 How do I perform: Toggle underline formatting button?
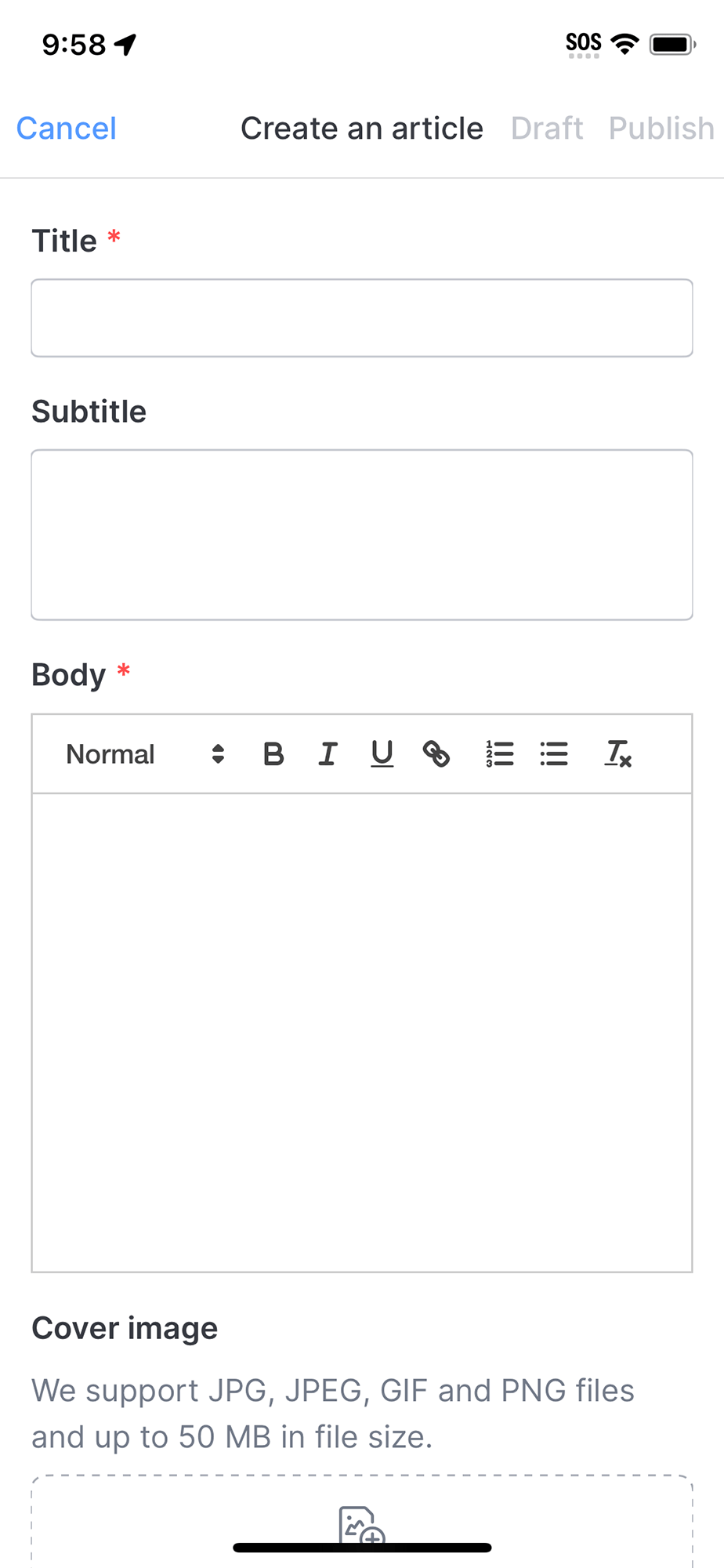pos(382,754)
